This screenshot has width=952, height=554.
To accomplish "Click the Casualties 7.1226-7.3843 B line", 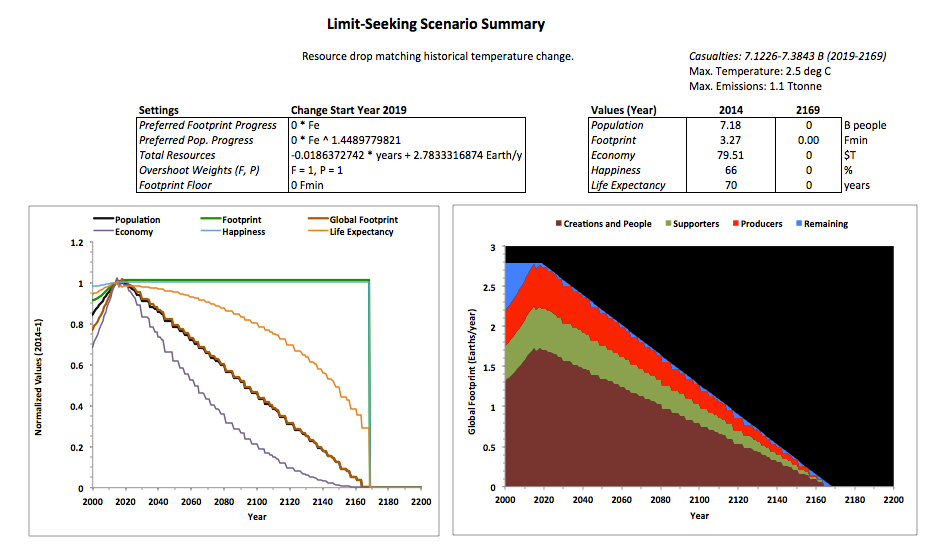I will click(787, 56).
